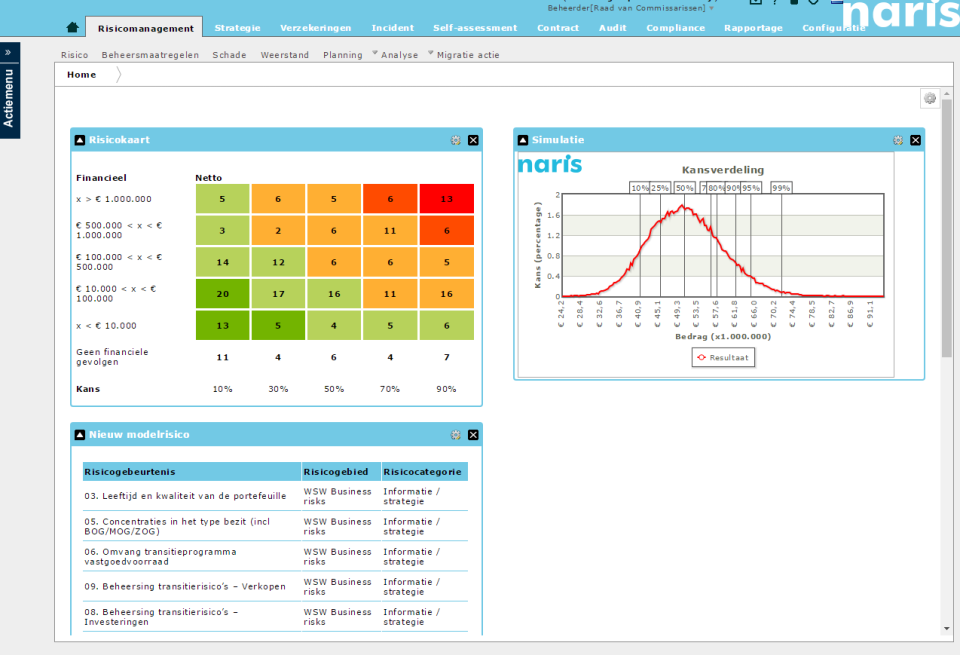
Task: Collapse the Risicokaart panel
Action: tap(78, 140)
